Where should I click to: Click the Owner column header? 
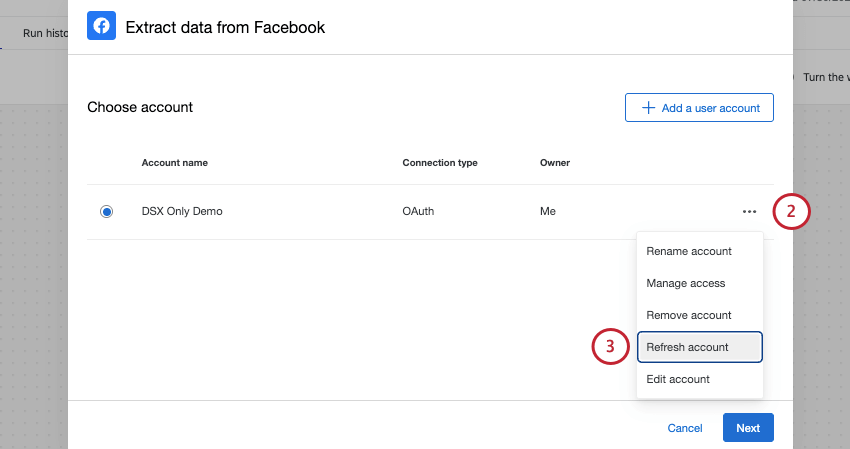[x=554, y=162]
